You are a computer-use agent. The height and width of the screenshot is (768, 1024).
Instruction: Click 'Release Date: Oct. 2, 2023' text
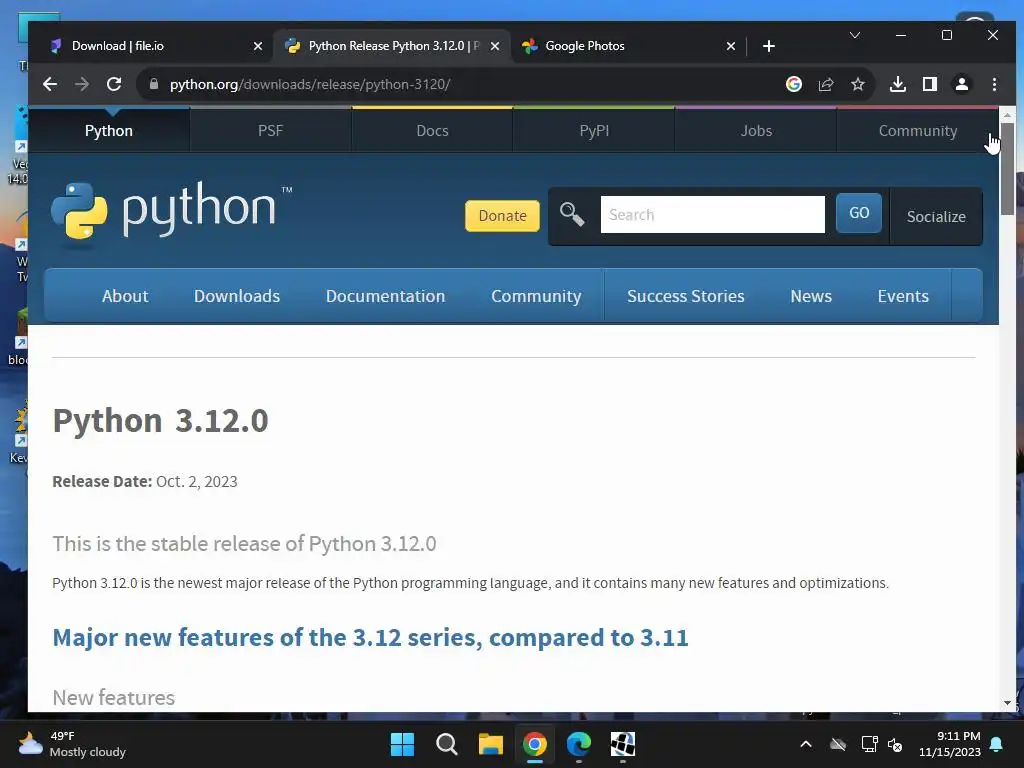point(145,481)
